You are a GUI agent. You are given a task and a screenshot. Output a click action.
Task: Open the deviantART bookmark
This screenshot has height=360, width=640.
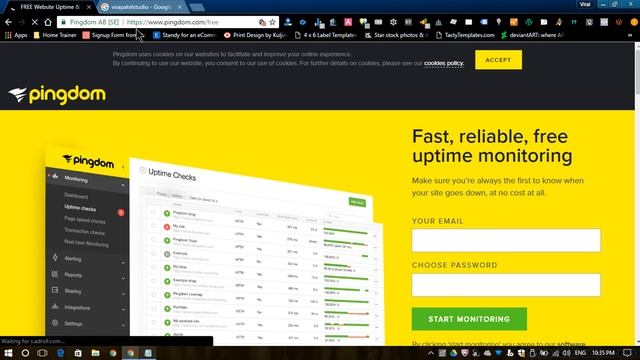(532, 35)
